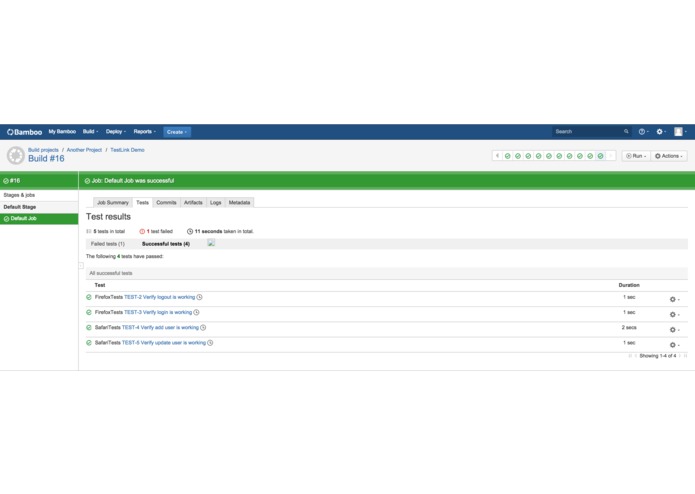The width and height of the screenshot is (695, 494).
Task: Collapse the sidebar with the handle
Action: pos(81,266)
